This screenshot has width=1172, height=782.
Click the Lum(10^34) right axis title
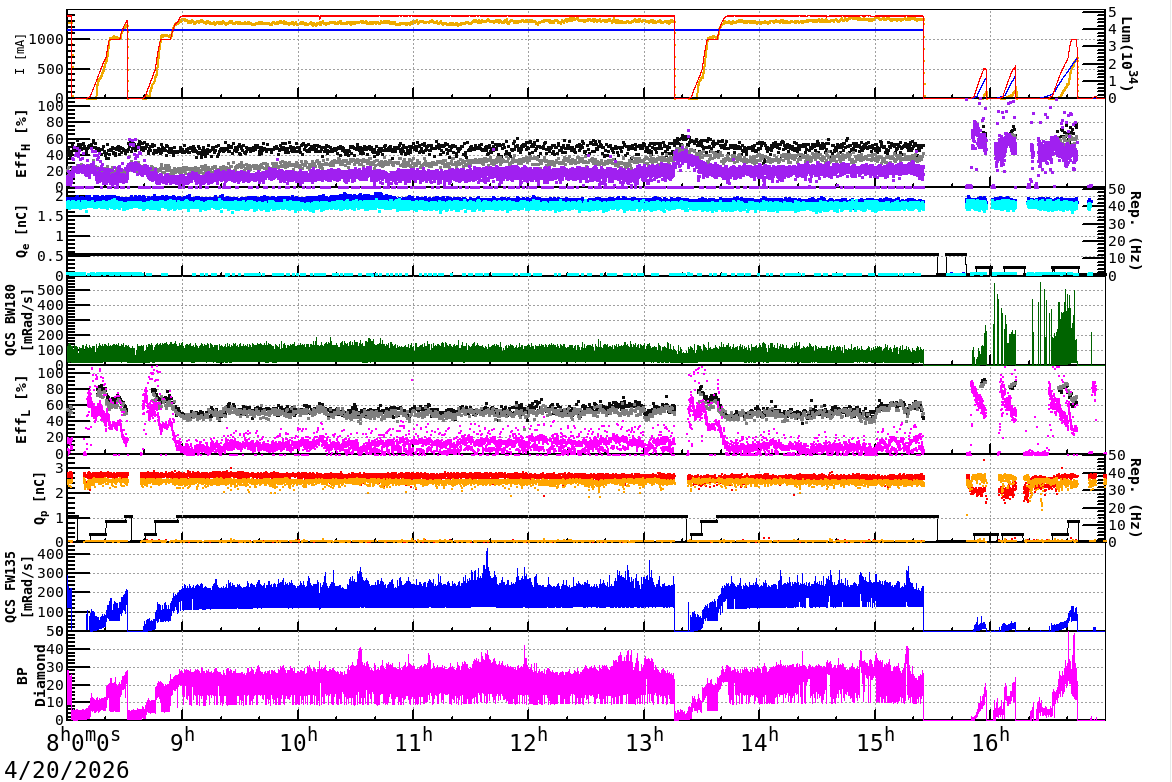1126,54
